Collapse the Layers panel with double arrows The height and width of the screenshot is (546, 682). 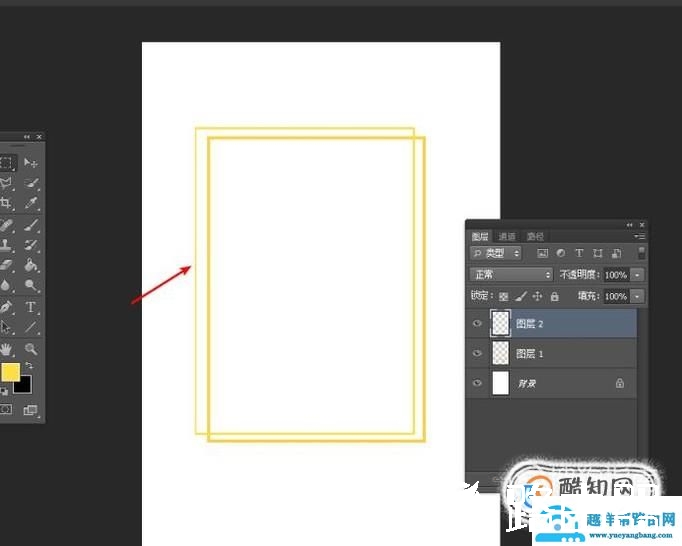(629, 225)
